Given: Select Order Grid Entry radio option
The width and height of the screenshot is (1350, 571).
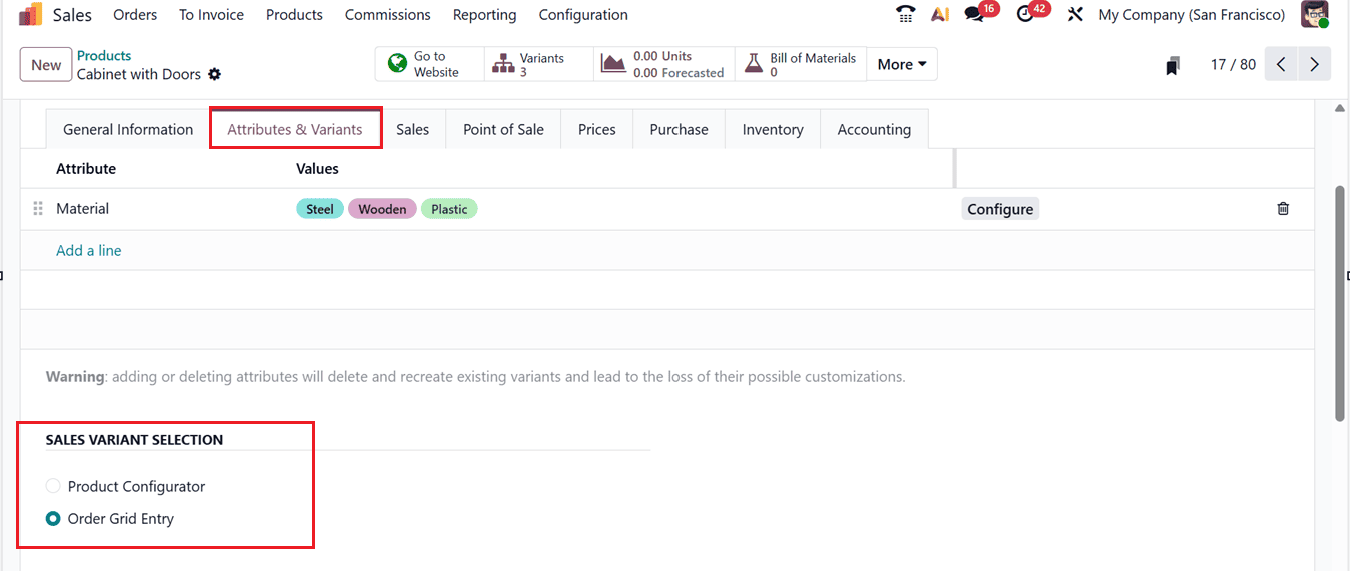Looking at the screenshot, I should point(53,519).
